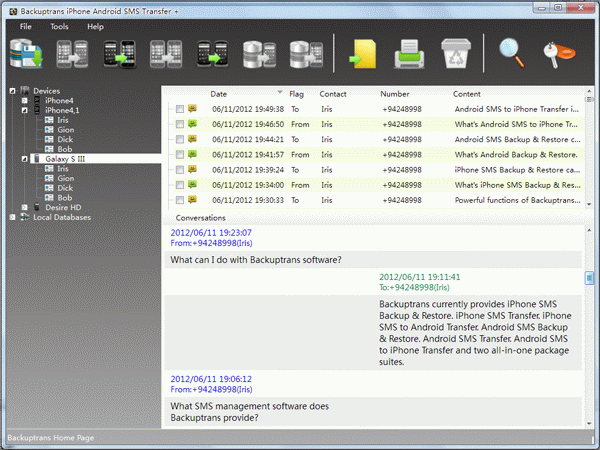Screen dimensions: 600x450
Task: Click the grayed phone pair icon before Android transfer
Action: point(166,54)
